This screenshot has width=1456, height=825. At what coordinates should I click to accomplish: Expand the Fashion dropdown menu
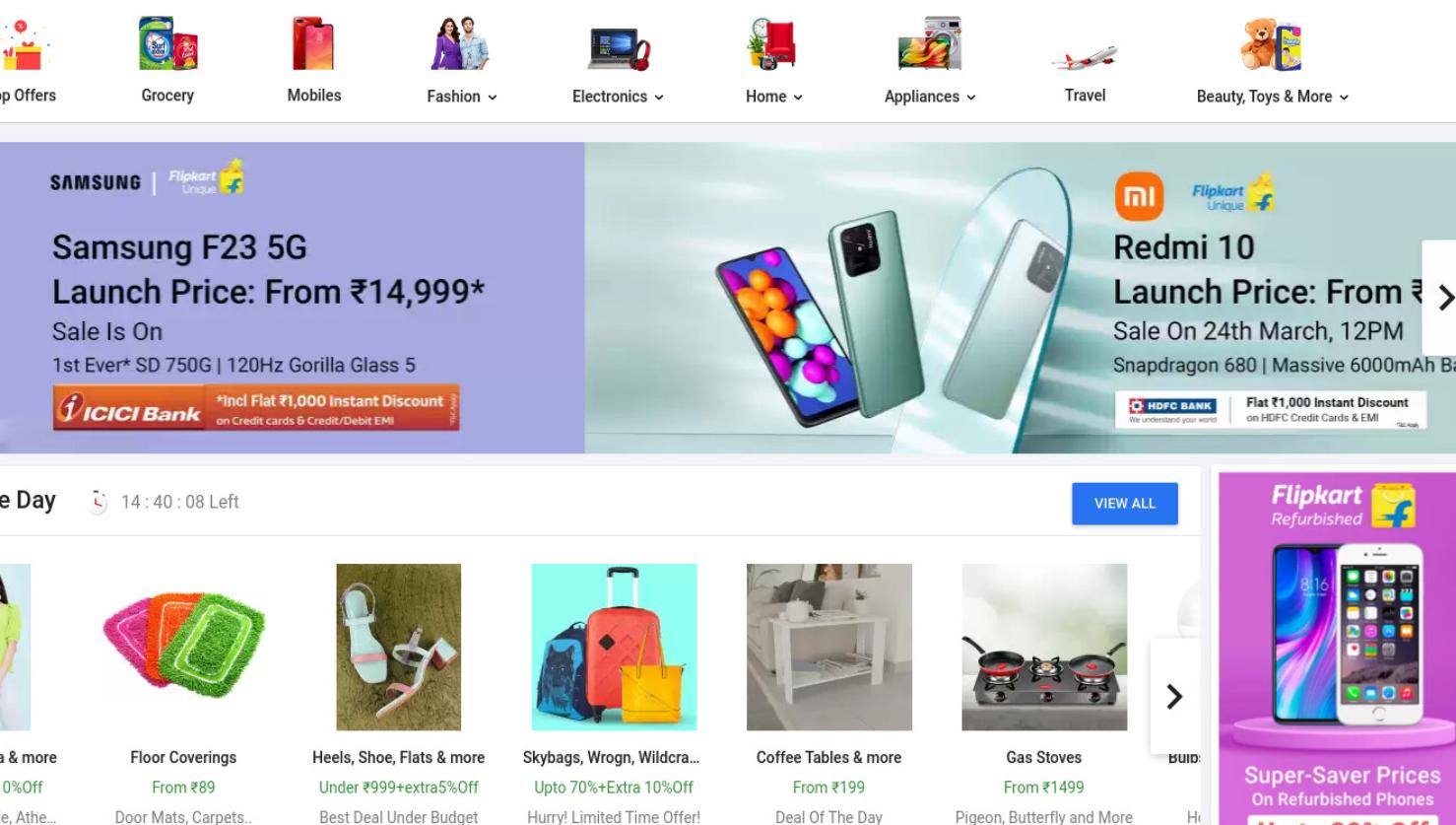click(x=492, y=97)
